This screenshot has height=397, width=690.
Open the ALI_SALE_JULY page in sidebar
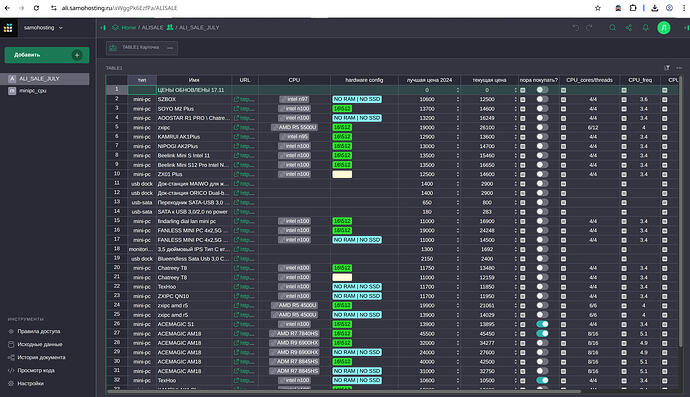click(x=45, y=79)
